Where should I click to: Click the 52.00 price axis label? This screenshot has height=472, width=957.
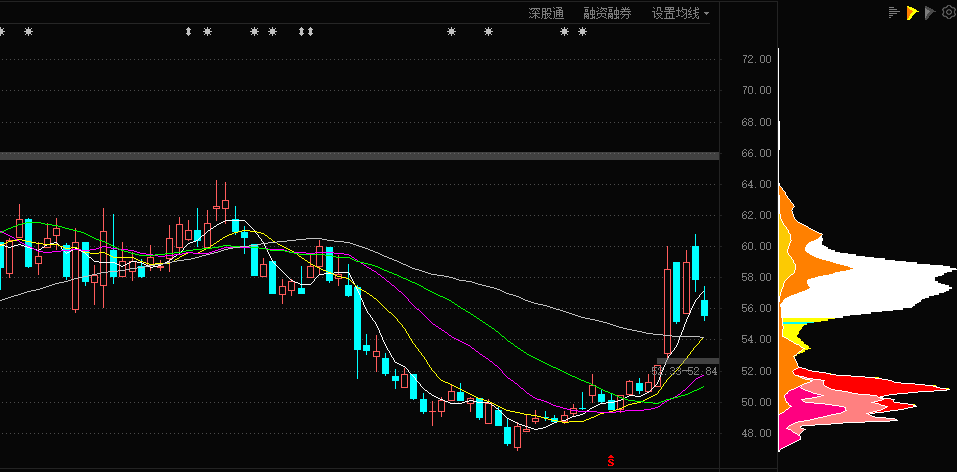coord(757,371)
